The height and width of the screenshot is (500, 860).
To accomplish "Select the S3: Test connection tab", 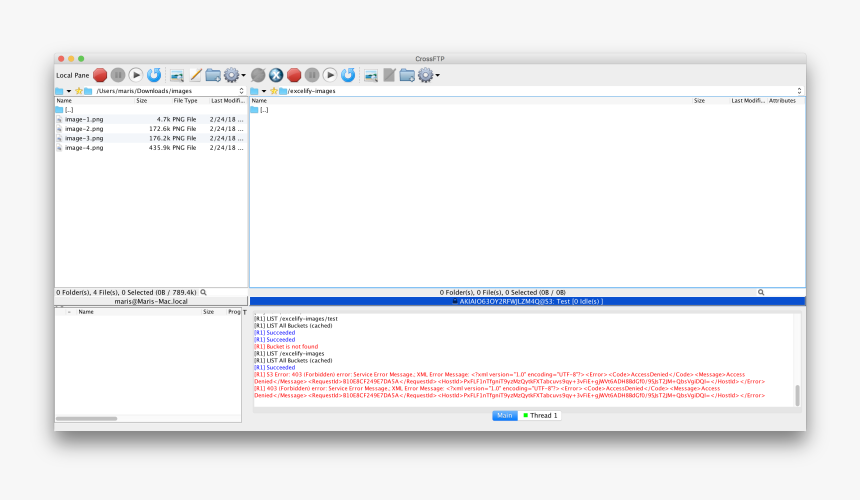I will click(528, 302).
